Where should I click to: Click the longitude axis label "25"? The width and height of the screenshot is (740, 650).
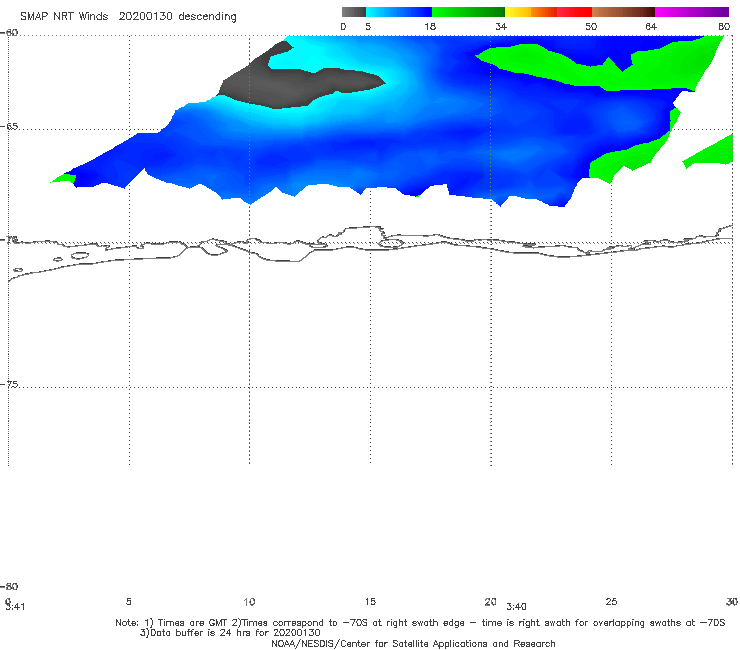click(611, 602)
